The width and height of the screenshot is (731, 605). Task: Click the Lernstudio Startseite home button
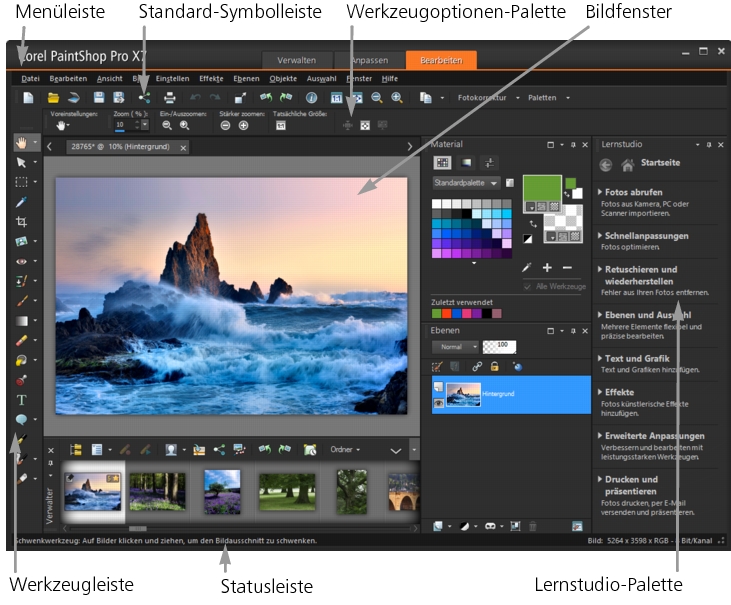click(627, 166)
